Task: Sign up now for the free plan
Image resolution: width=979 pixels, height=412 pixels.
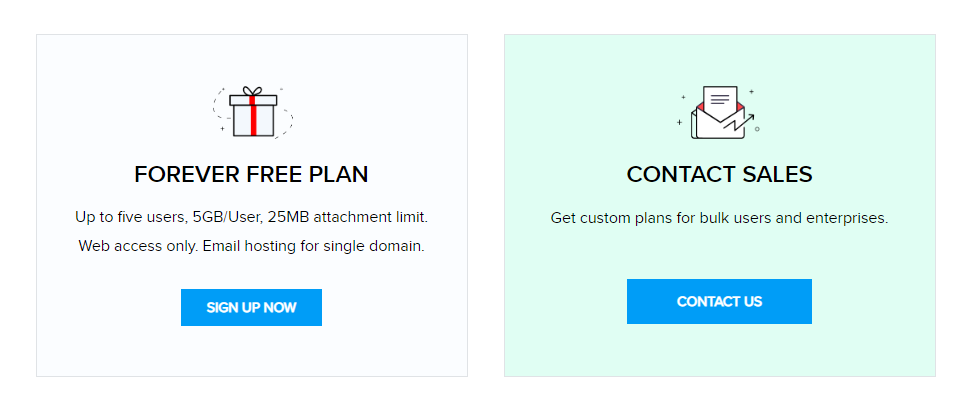Action: [252, 307]
